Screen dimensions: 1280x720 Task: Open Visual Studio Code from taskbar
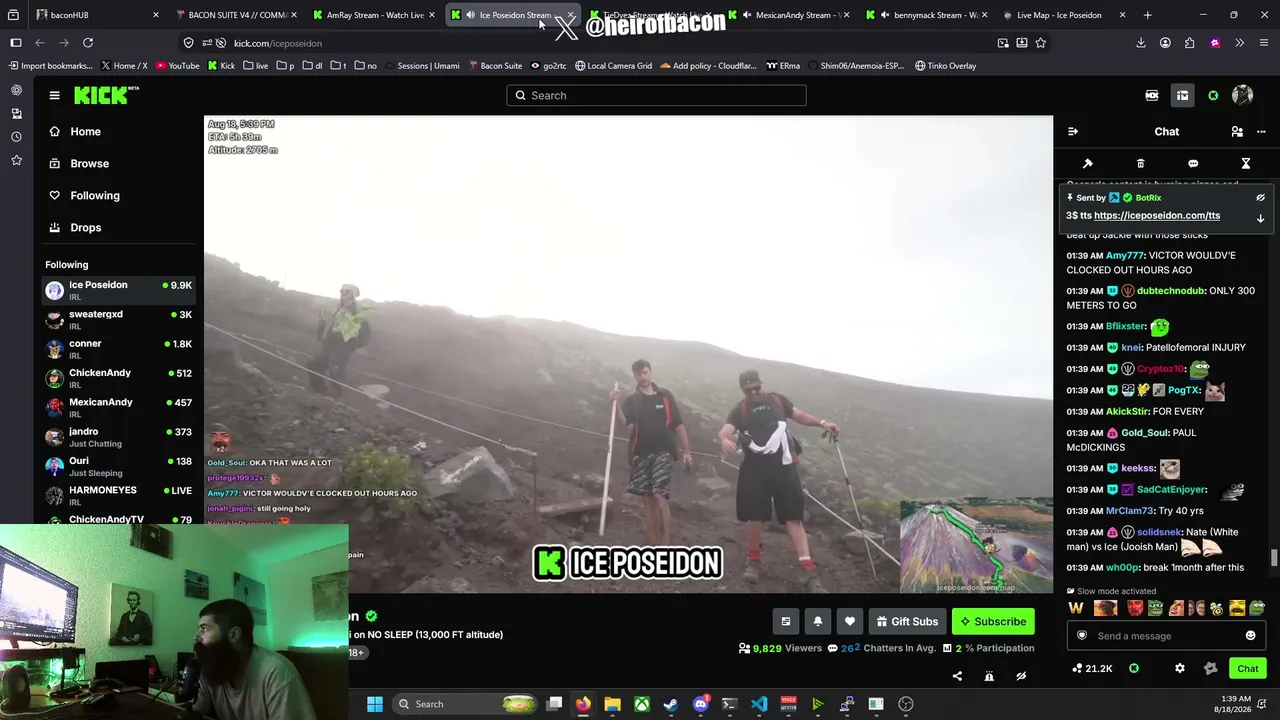tap(759, 704)
